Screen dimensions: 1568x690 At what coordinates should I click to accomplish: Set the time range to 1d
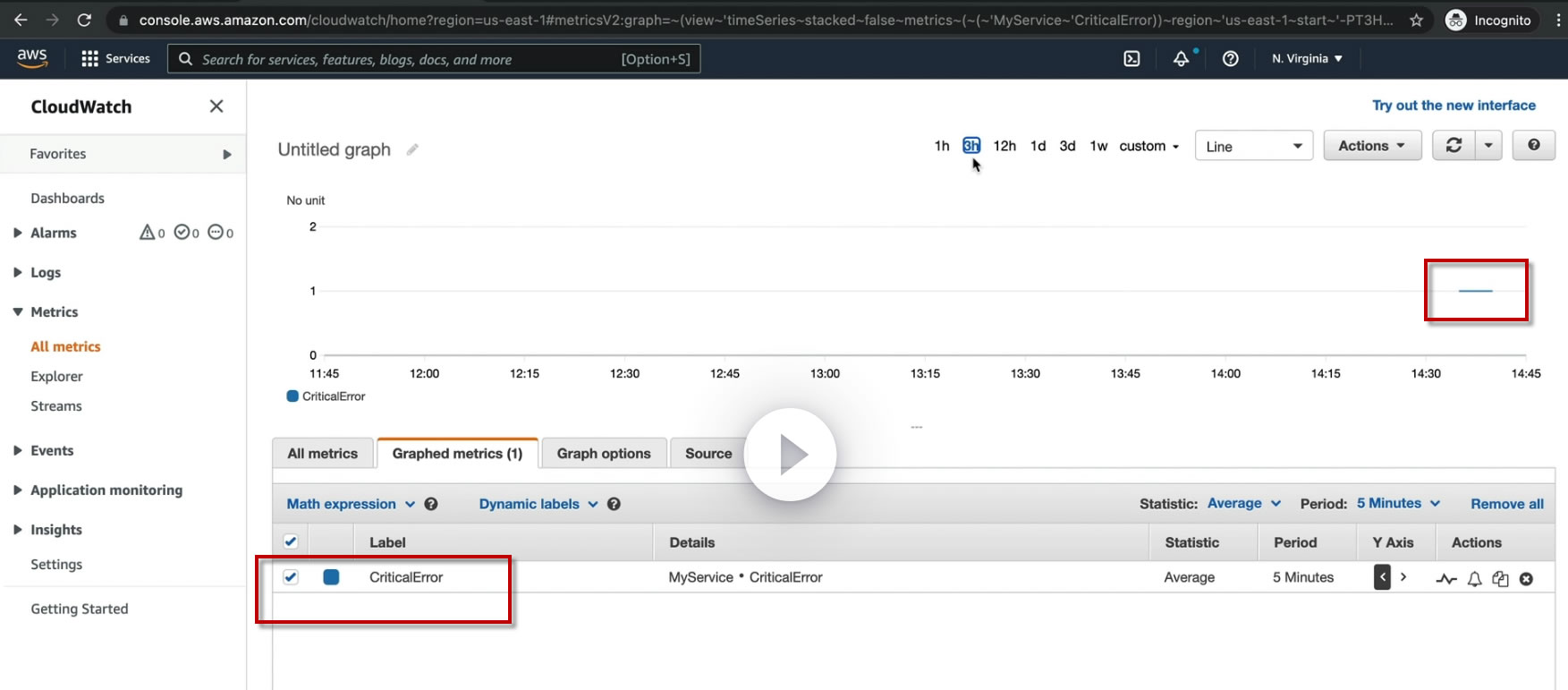[1038, 146]
